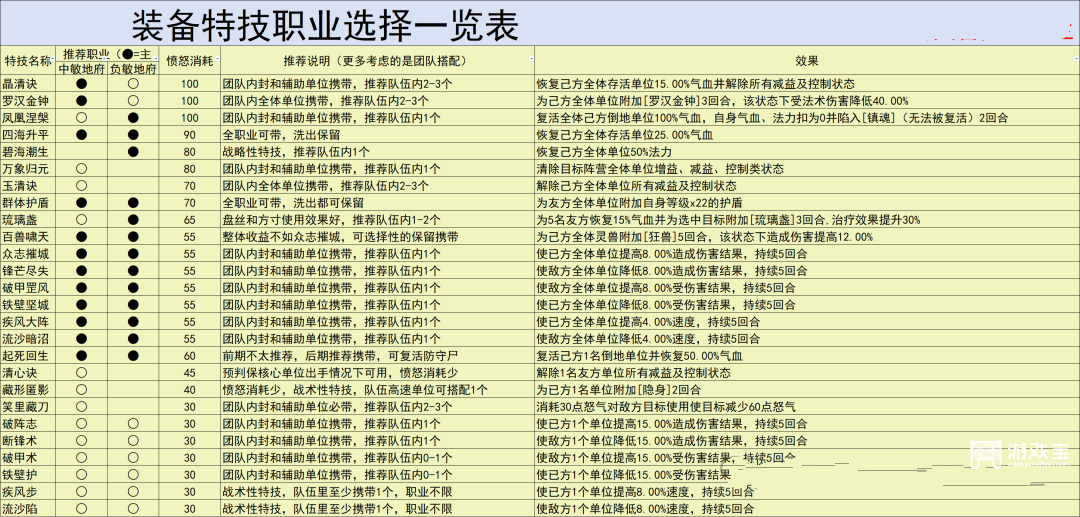Click the 清心诀 skill name cell
This screenshot has width=1080, height=517.
click(28, 373)
